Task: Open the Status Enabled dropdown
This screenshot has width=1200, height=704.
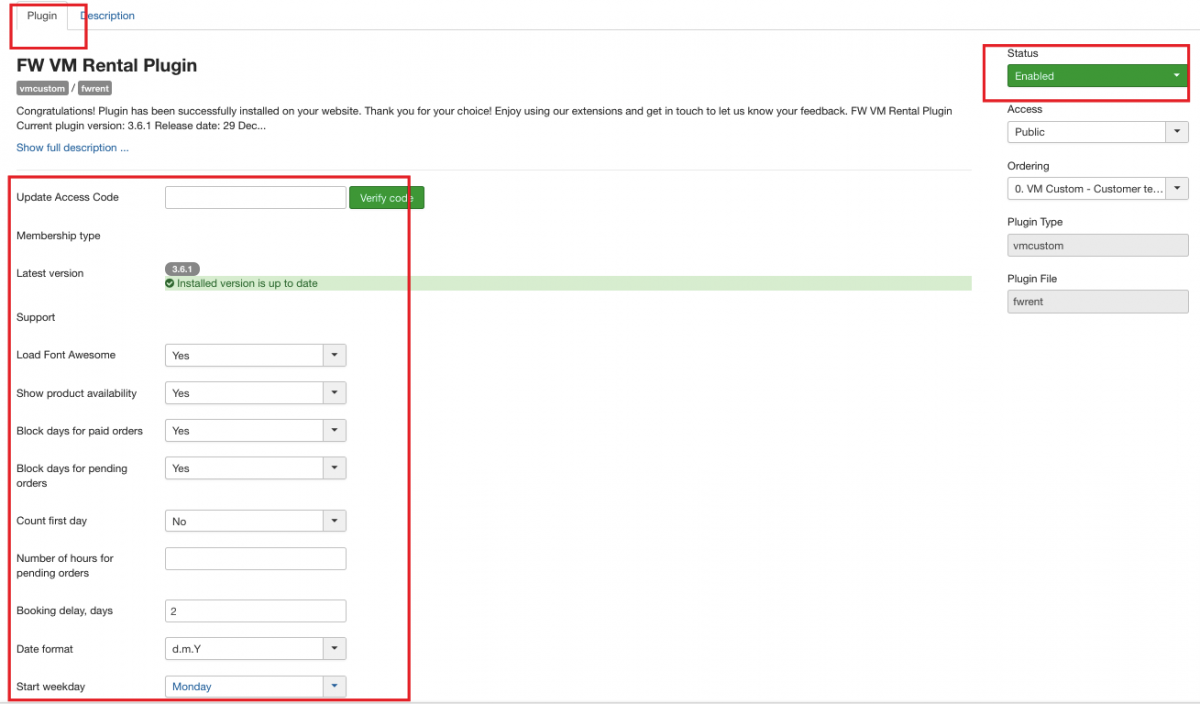Action: pos(1097,76)
